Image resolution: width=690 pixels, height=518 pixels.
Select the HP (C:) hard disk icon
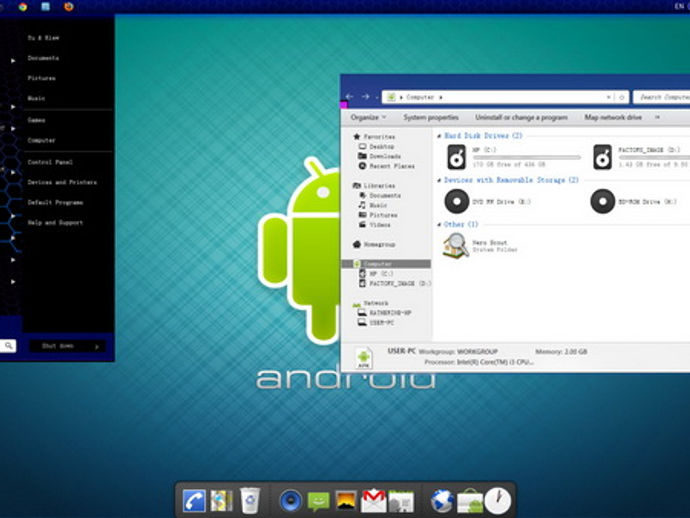coord(456,157)
